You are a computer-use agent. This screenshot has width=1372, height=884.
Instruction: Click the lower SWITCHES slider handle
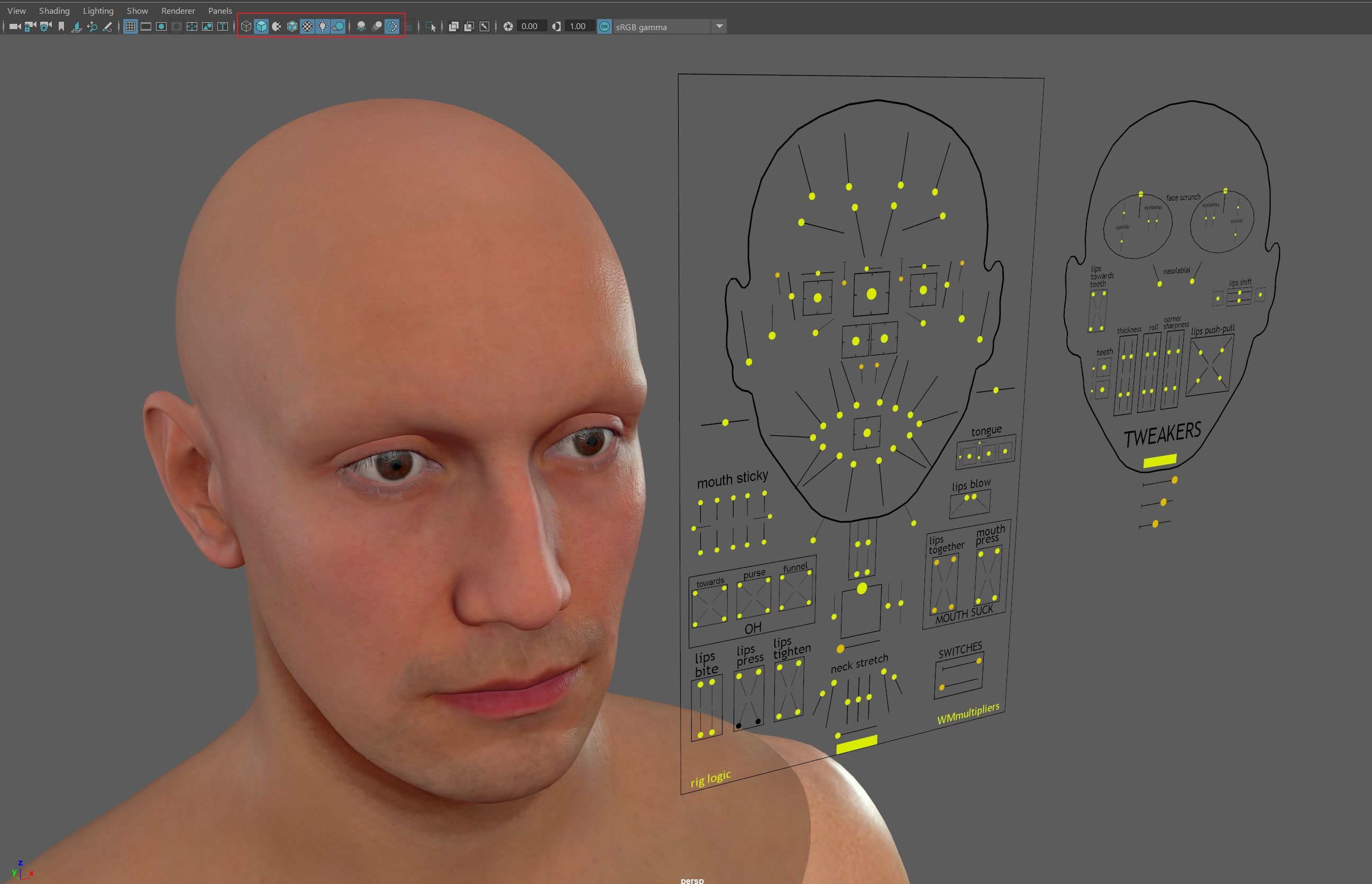941,687
